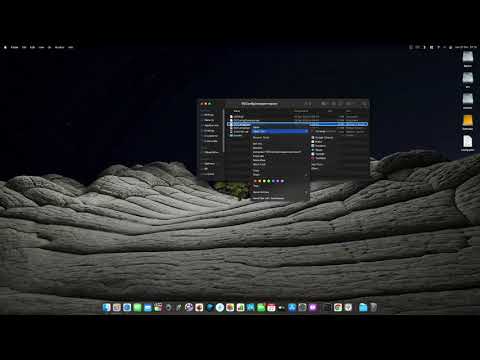
Task: Apply the red tag color
Action: (256, 181)
